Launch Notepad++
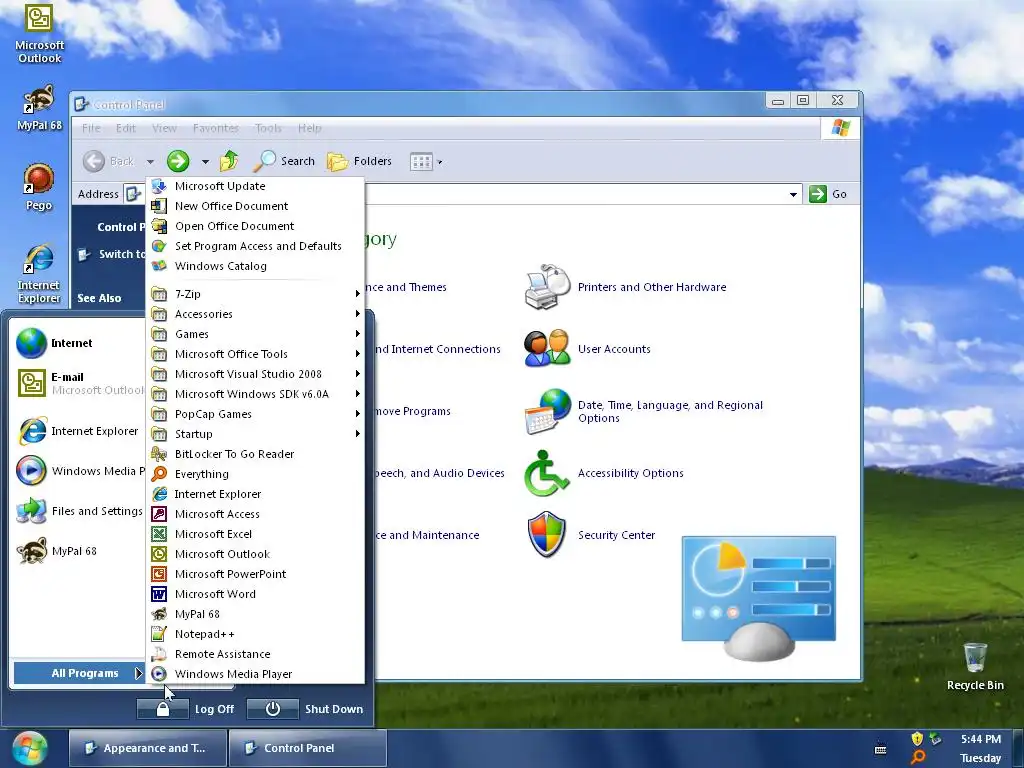The width and height of the screenshot is (1024, 768). point(255,634)
